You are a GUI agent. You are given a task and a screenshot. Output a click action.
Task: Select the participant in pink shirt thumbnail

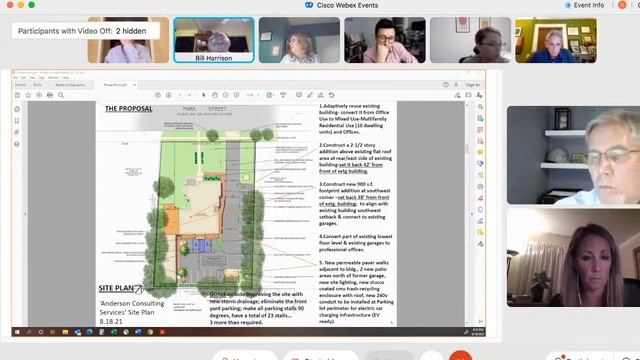[384, 40]
